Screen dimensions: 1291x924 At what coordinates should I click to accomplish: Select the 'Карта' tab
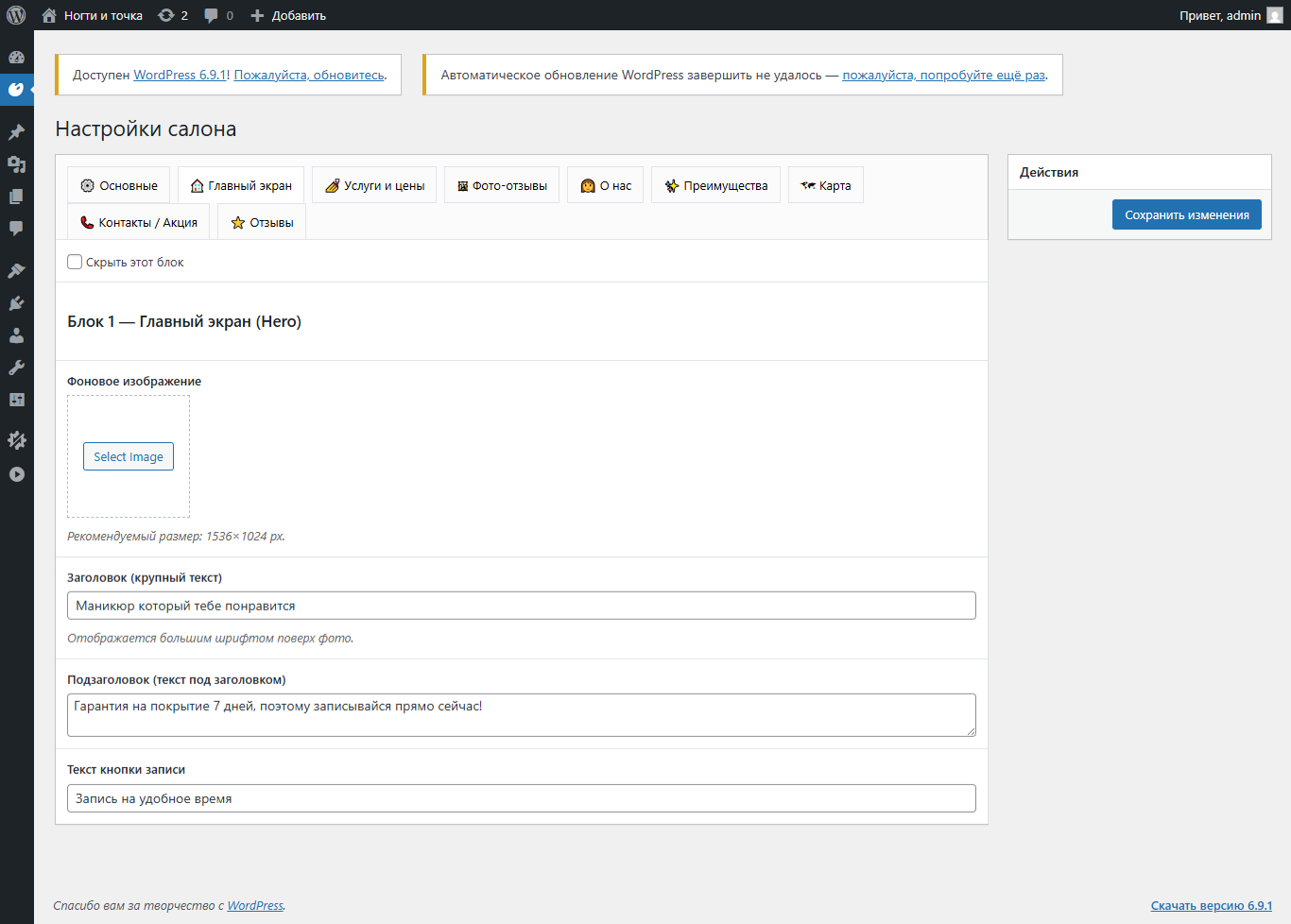coord(826,185)
